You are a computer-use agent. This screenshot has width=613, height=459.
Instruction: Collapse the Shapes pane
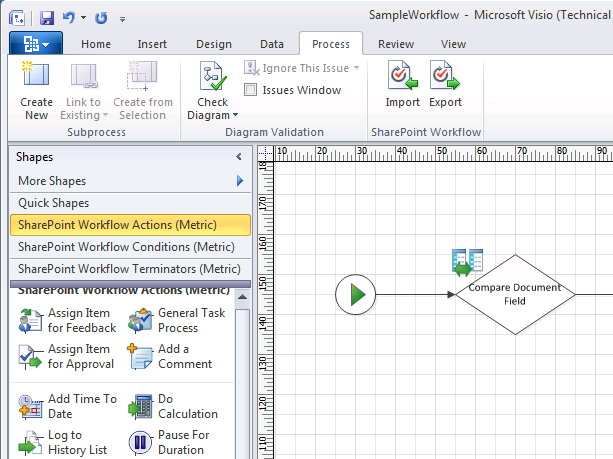coord(238,157)
